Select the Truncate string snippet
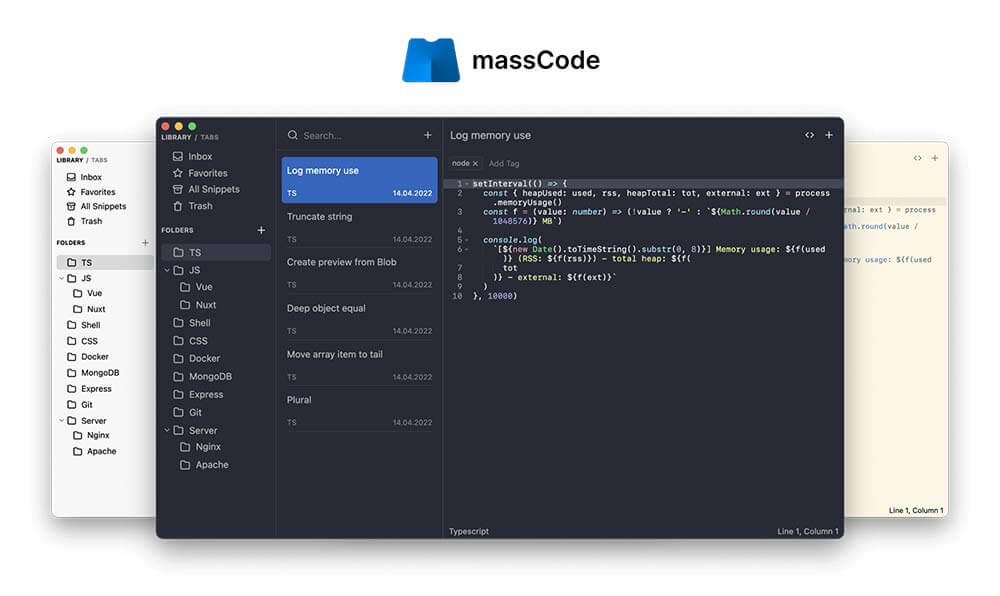Viewport: 1000px width, 596px height. (360, 227)
